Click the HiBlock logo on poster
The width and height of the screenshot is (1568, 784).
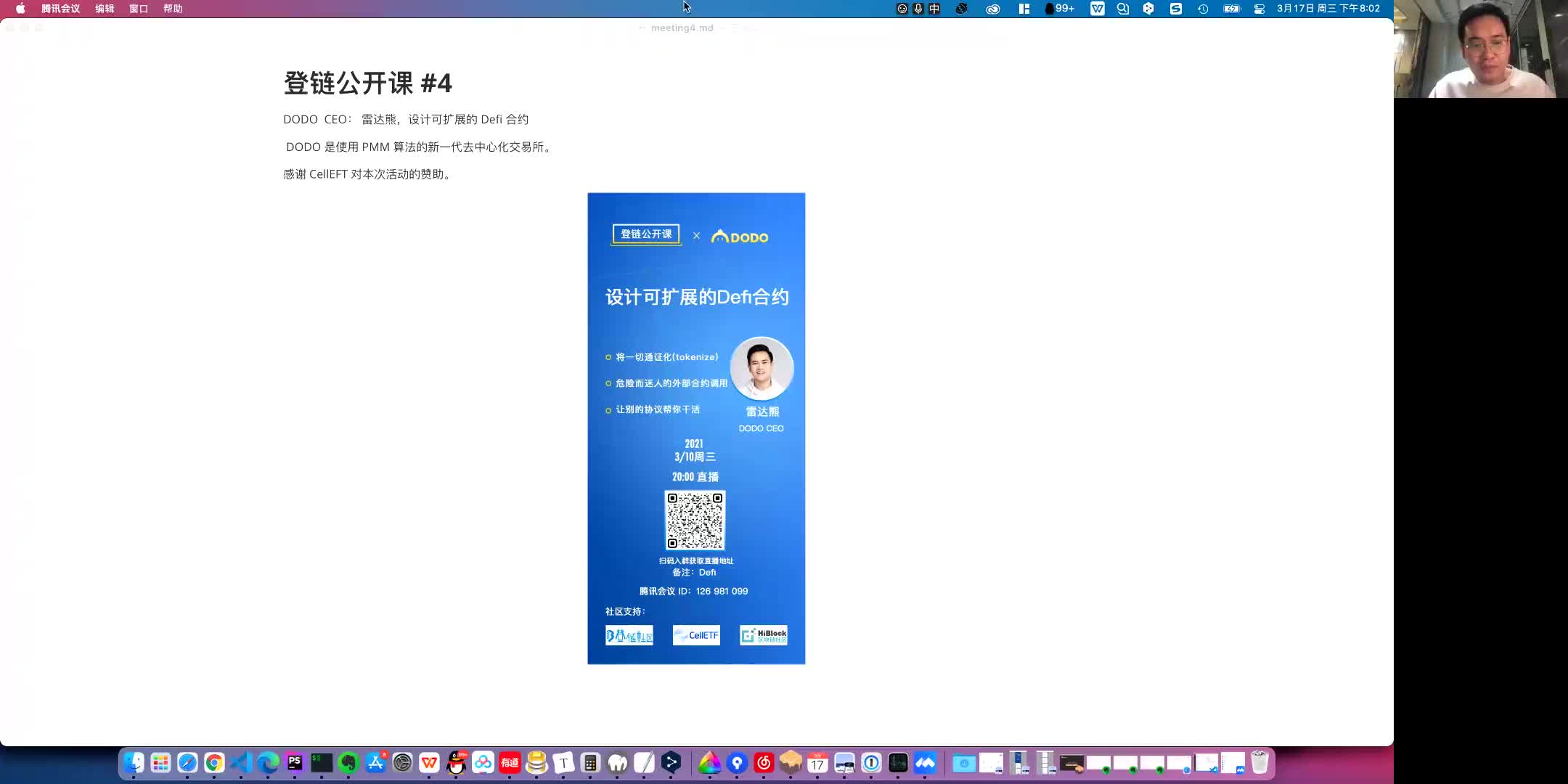click(x=764, y=635)
